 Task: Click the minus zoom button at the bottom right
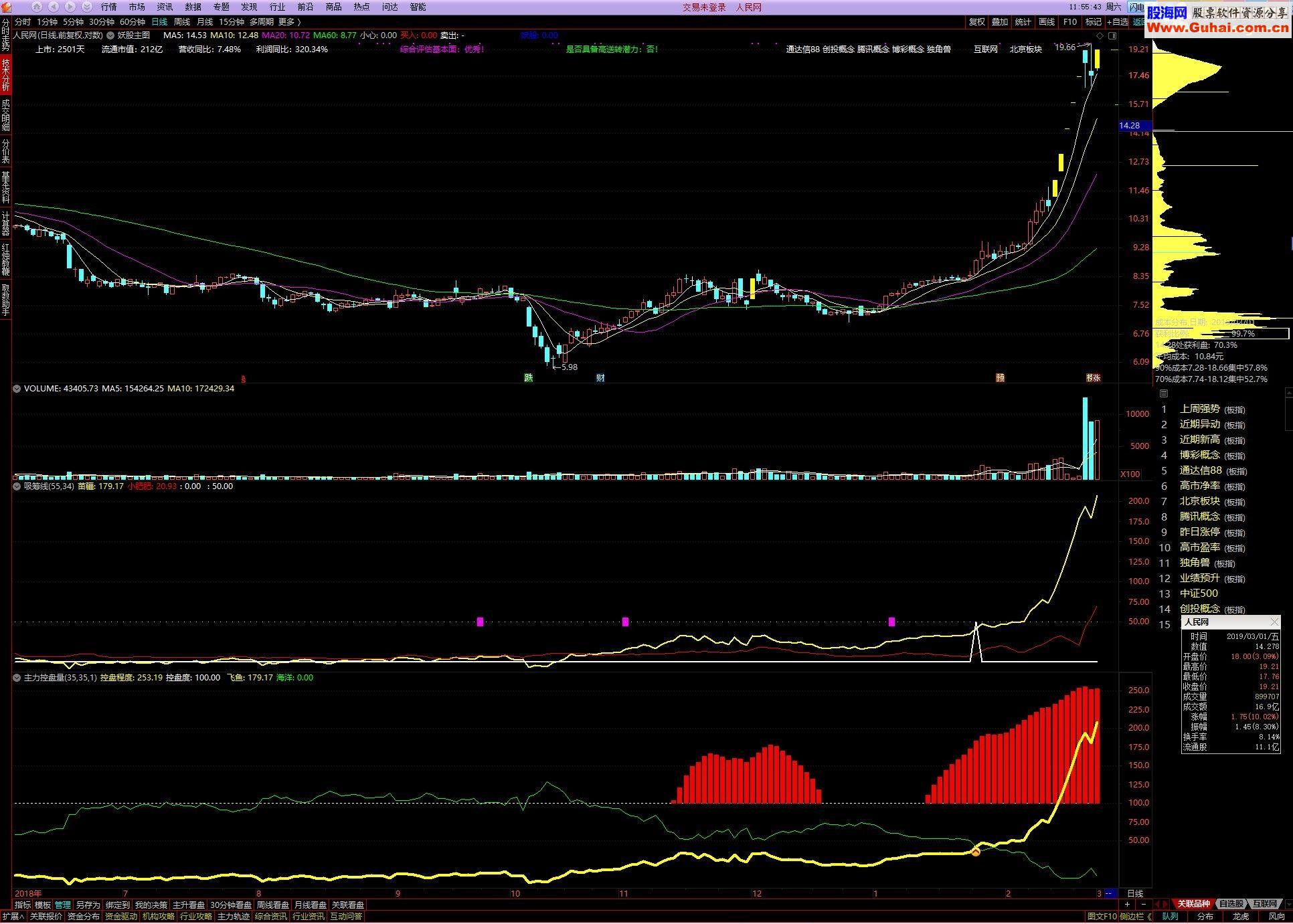1143,905
